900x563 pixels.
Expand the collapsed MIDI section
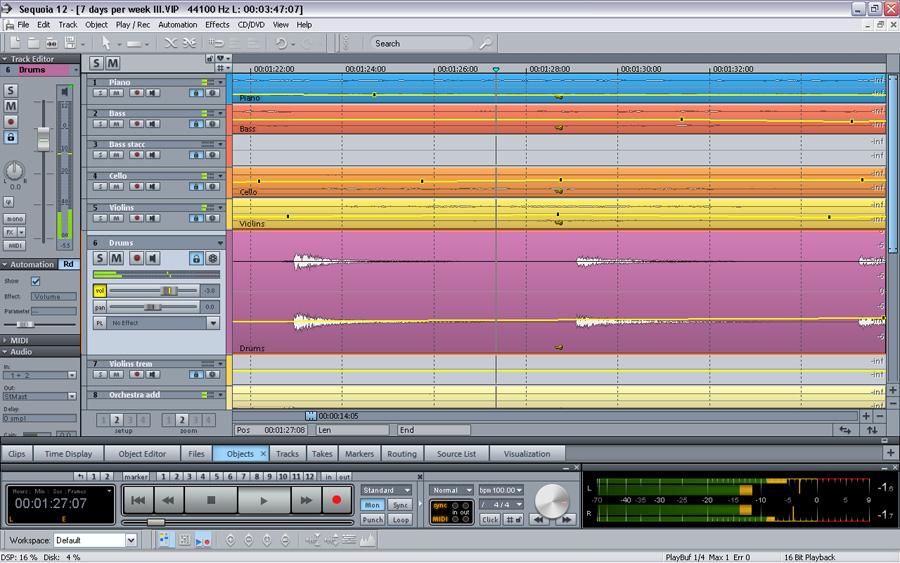(x=20, y=340)
